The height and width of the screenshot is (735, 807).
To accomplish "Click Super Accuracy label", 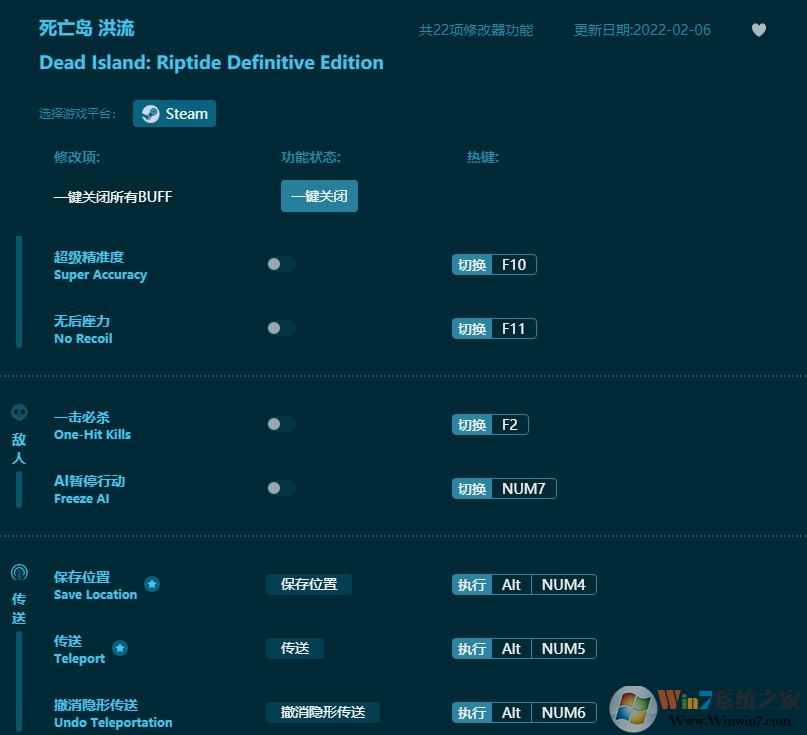I will pos(100,275).
